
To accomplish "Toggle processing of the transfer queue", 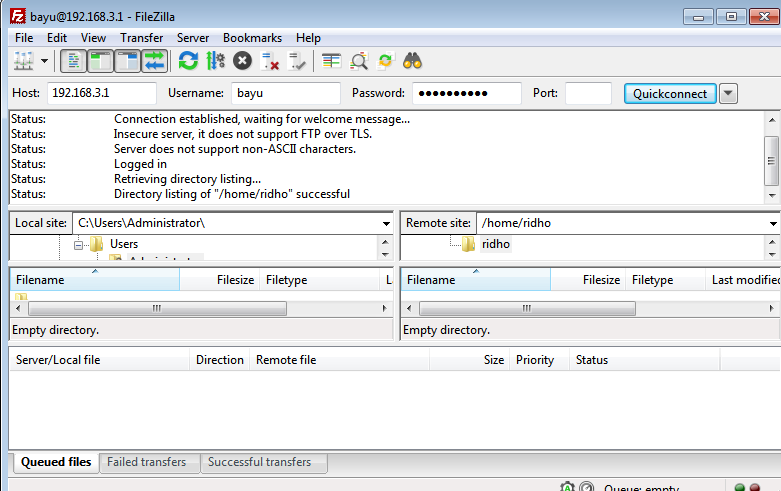I will [x=215, y=61].
